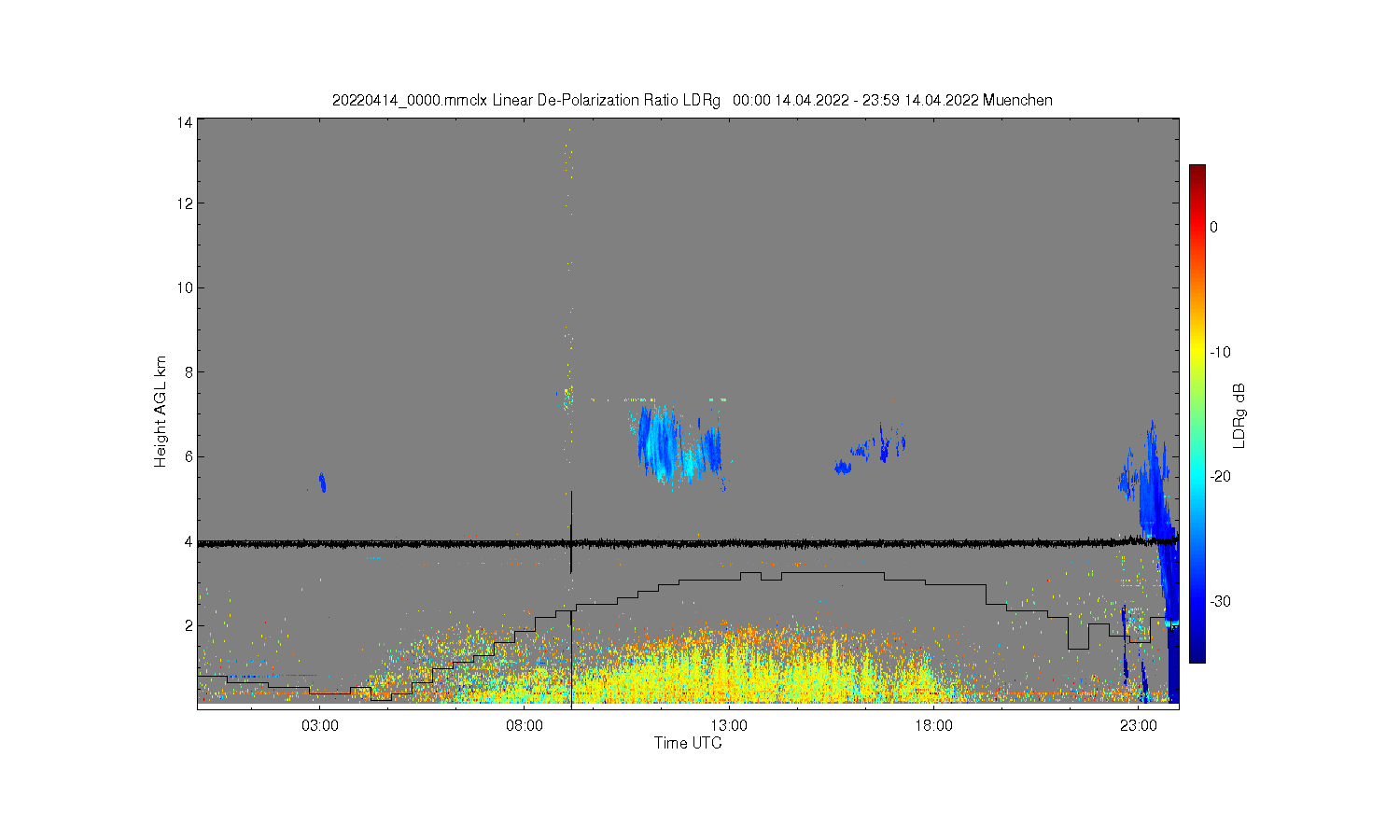Click the colorbar value 0
1400x840 pixels.
[x=1213, y=227]
